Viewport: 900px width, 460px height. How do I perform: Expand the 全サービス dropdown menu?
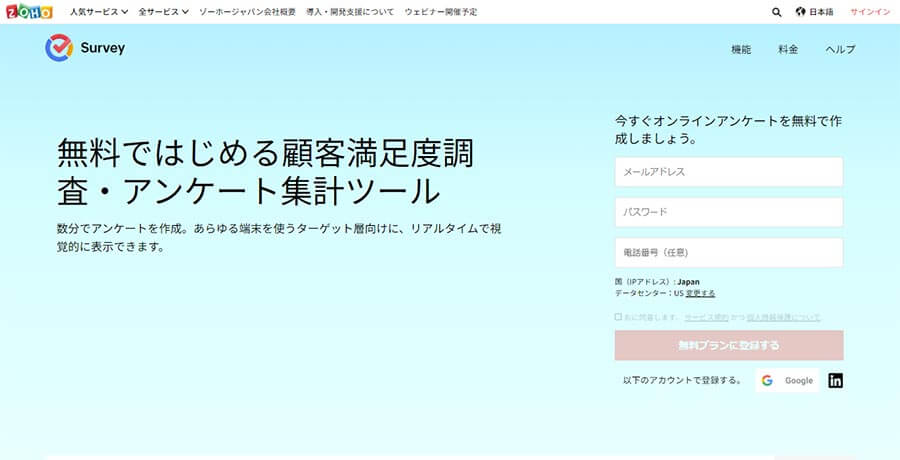pyautogui.click(x=165, y=13)
